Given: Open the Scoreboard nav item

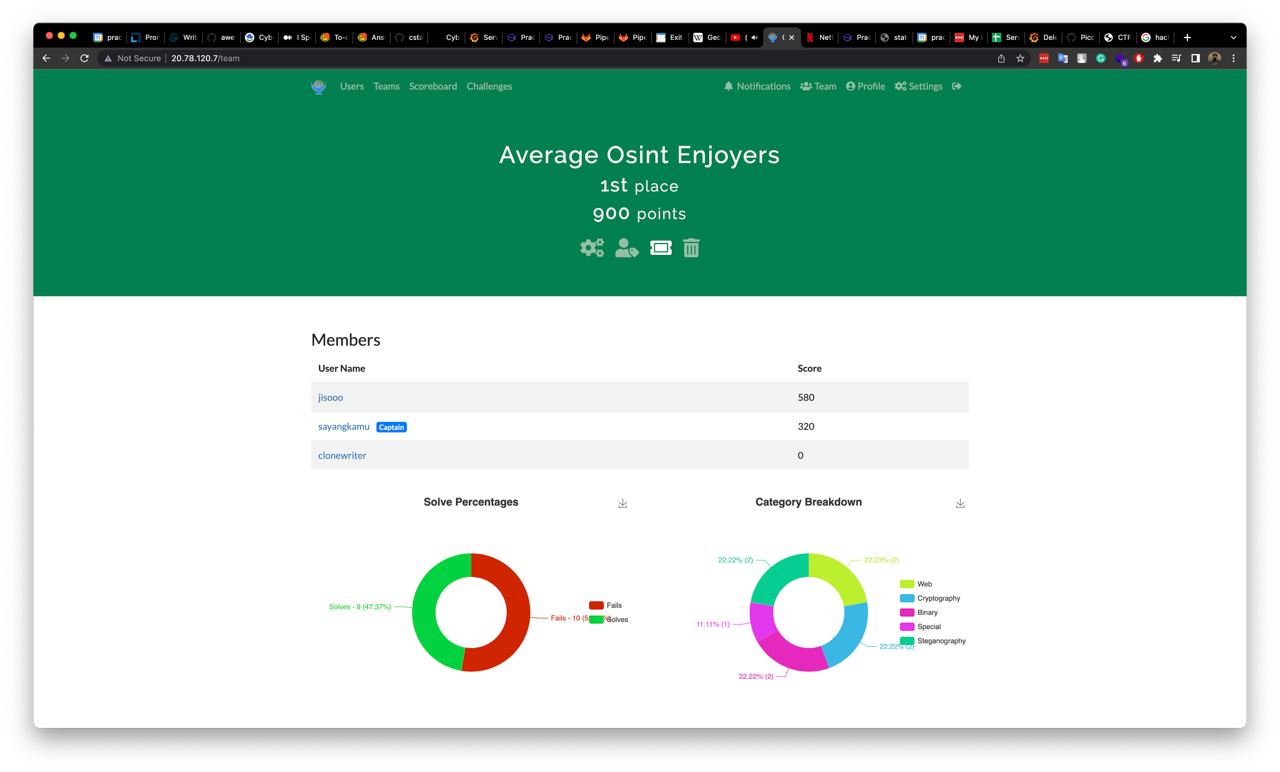Looking at the screenshot, I should point(433,86).
